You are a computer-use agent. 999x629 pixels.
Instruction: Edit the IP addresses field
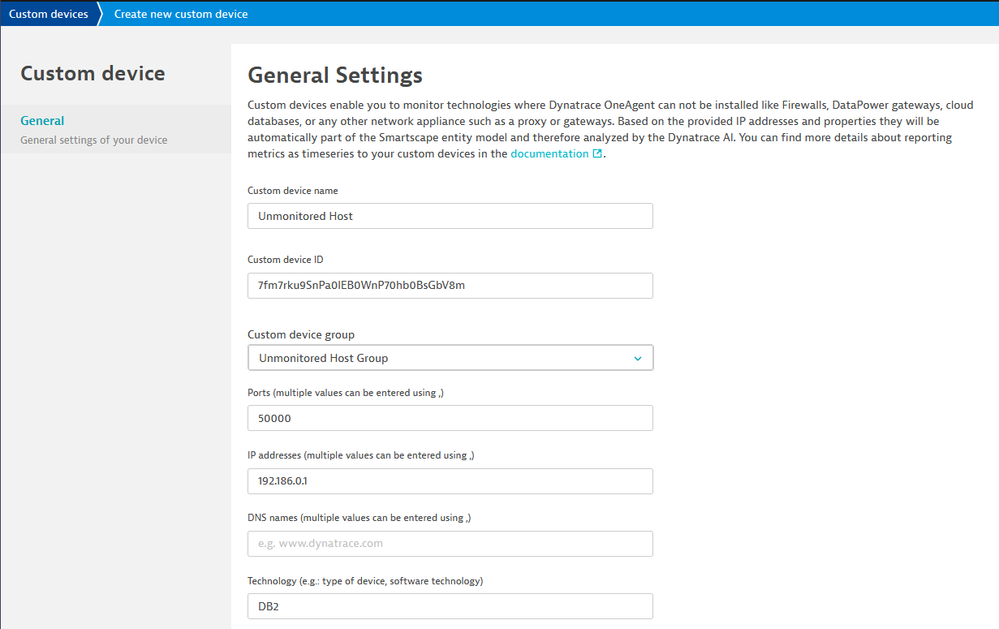[449, 481]
